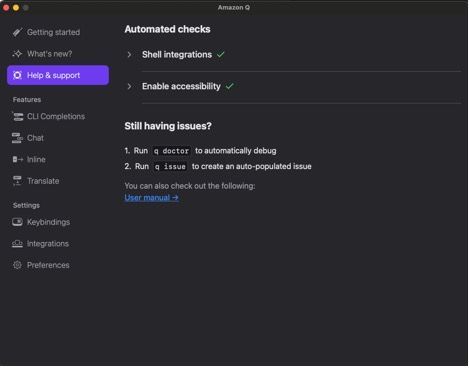The width and height of the screenshot is (469, 368).
Task: Open What's new? section
Action: pos(50,54)
